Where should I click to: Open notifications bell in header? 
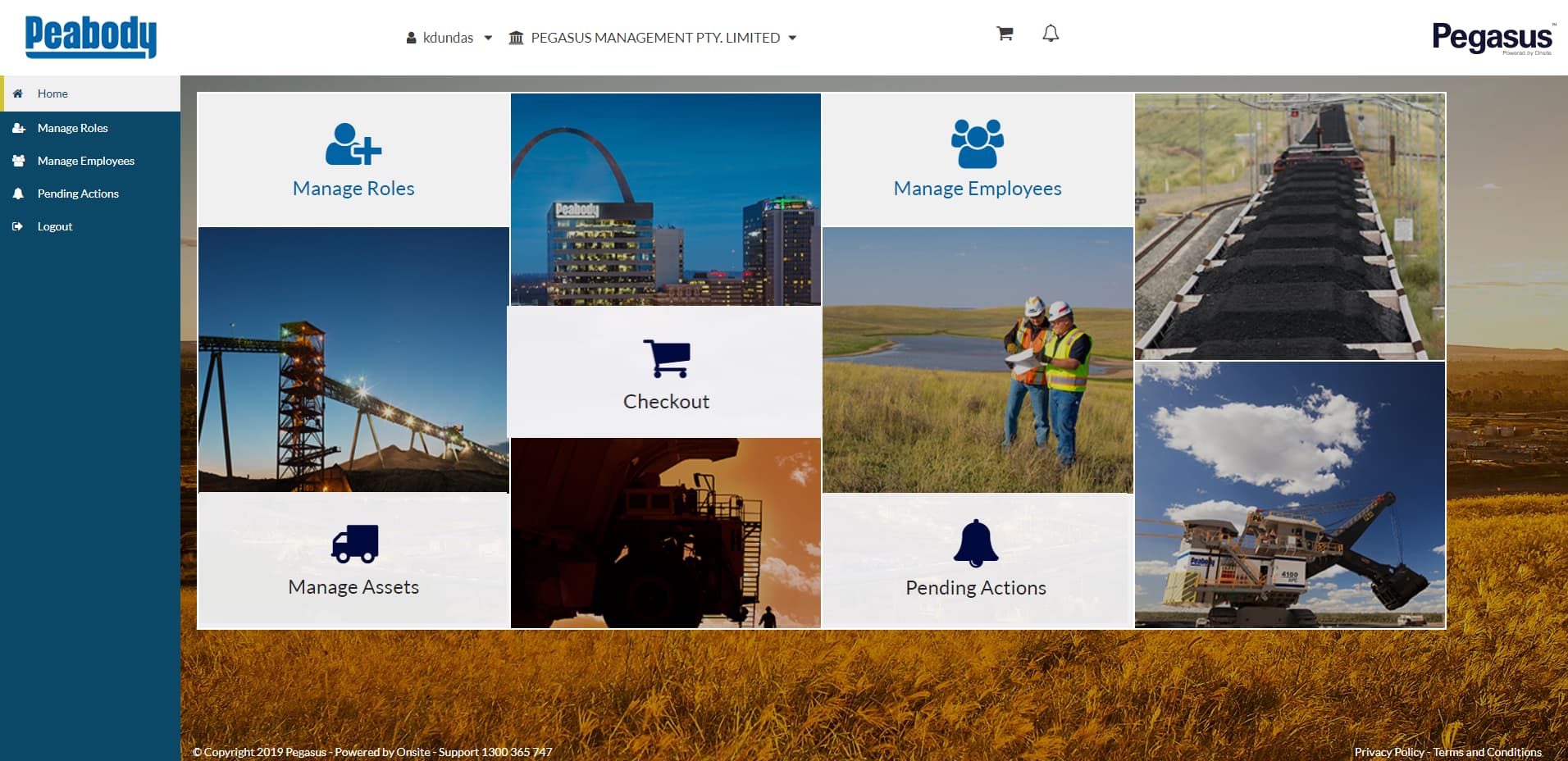(1051, 34)
